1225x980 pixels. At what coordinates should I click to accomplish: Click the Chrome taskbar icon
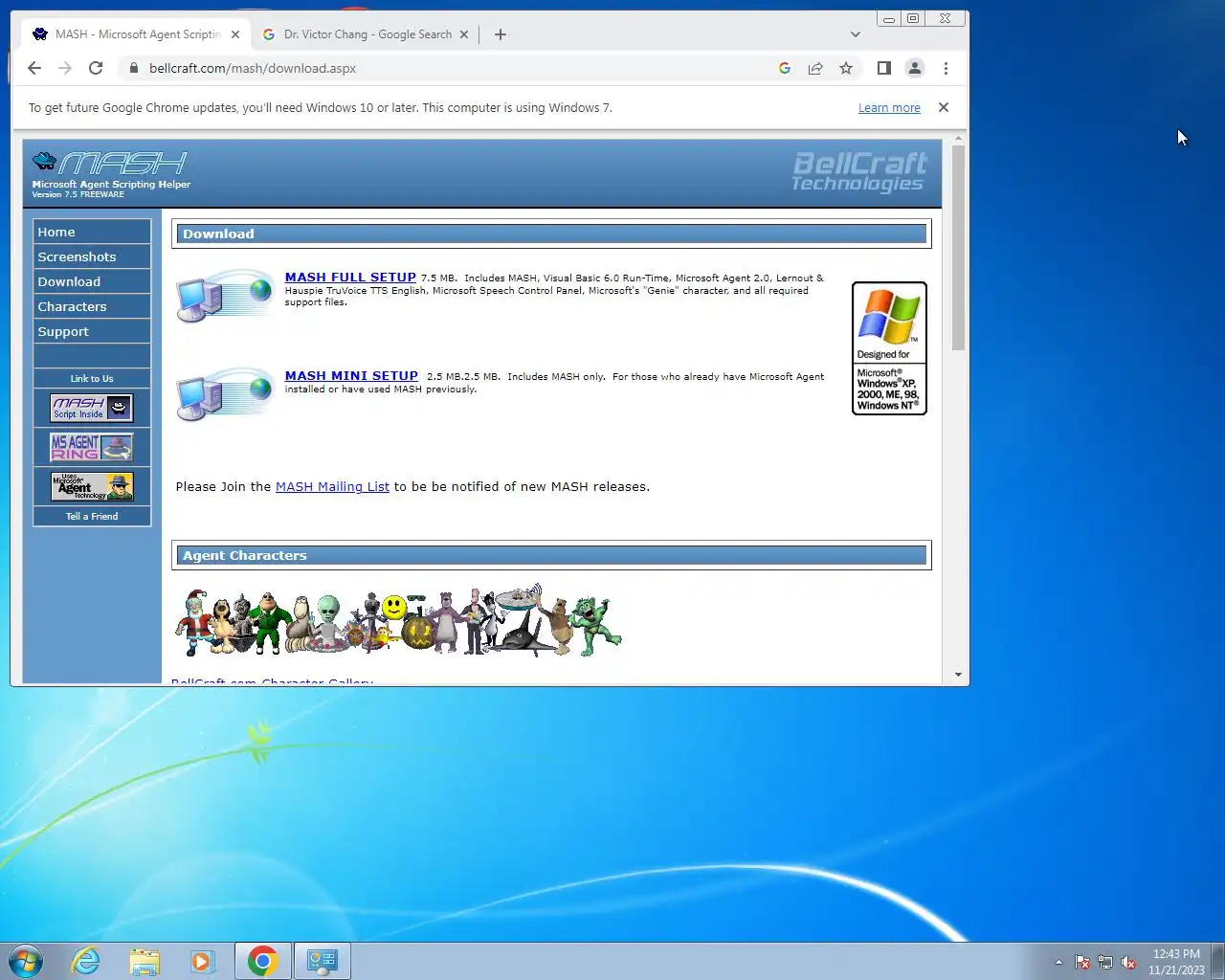[x=263, y=961]
